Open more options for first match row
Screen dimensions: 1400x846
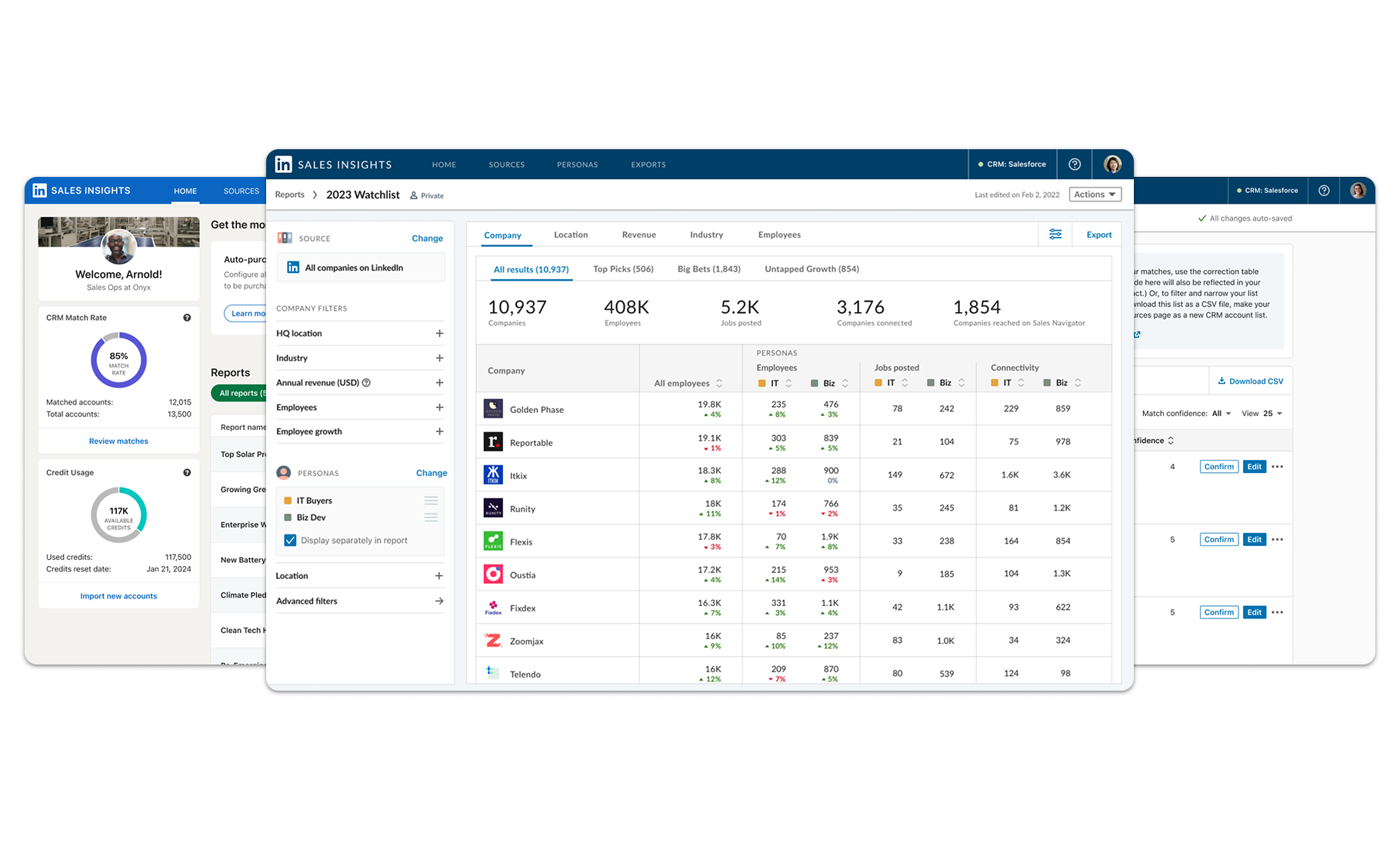(1278, 467)
